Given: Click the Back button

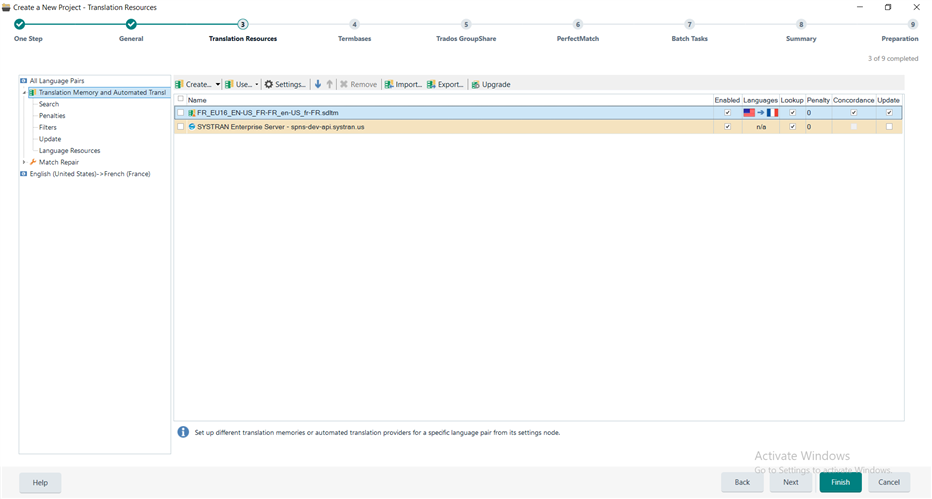Looking at the screenshot, I should [x=742, y=482].
